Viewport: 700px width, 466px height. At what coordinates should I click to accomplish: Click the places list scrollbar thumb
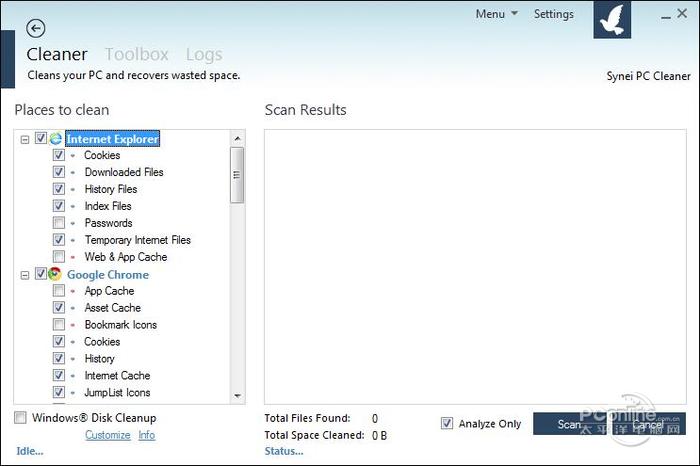click(237, 175)
